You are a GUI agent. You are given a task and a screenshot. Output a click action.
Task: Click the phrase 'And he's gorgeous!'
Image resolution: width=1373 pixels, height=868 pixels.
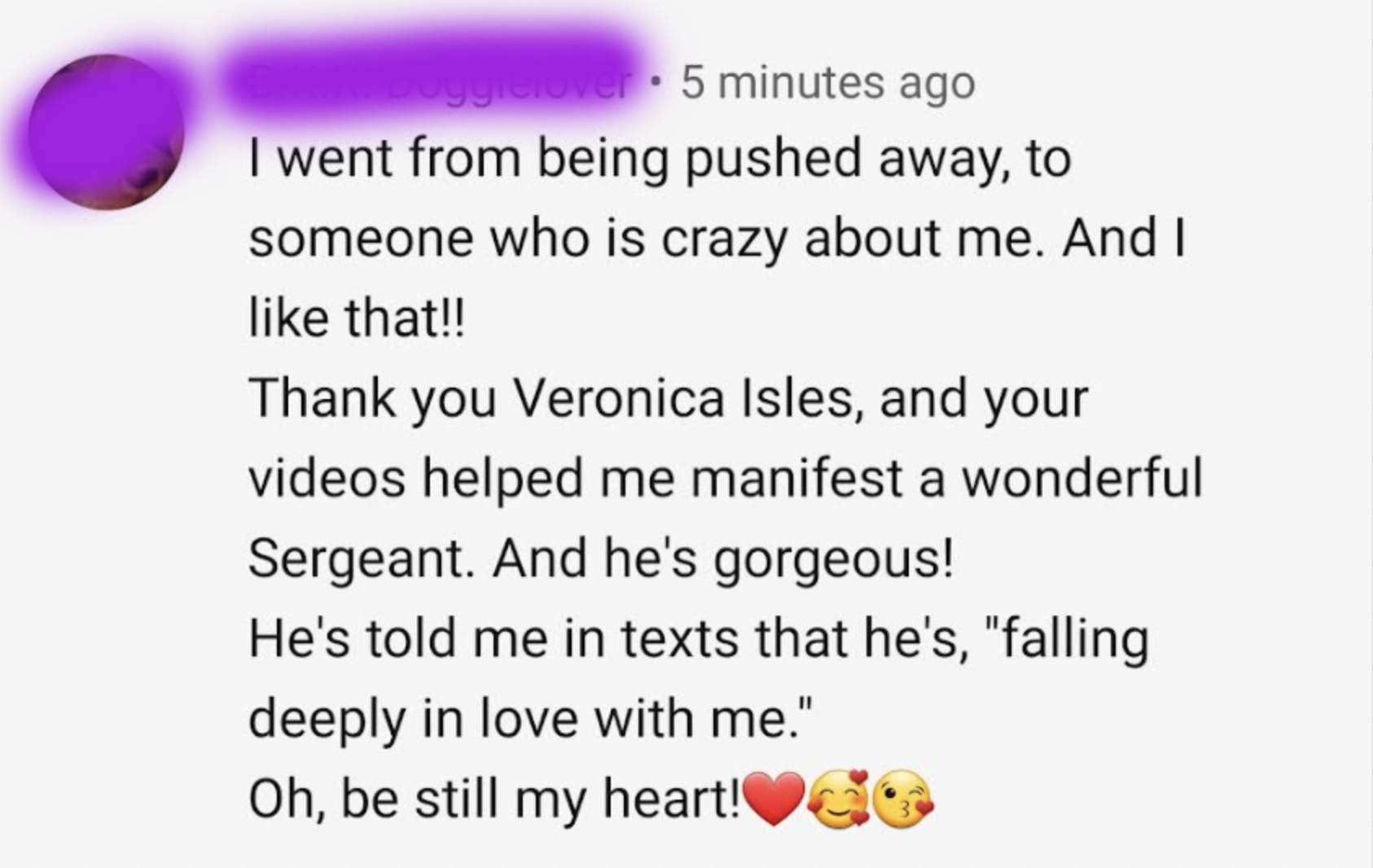722,560
